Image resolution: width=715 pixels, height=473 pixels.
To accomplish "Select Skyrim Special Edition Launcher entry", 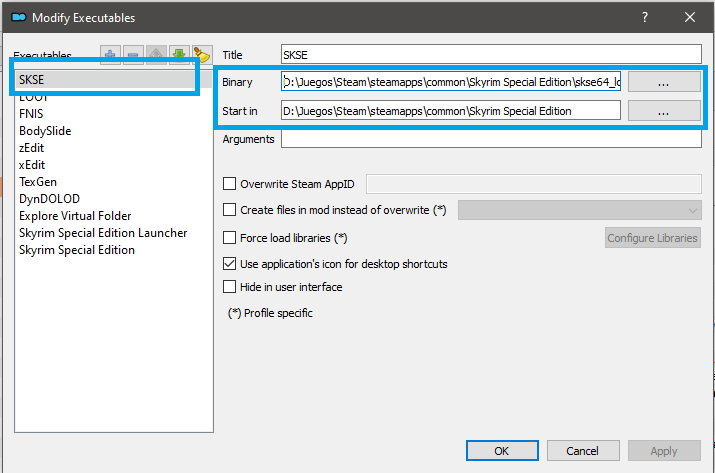I will (x=114, y=233).
